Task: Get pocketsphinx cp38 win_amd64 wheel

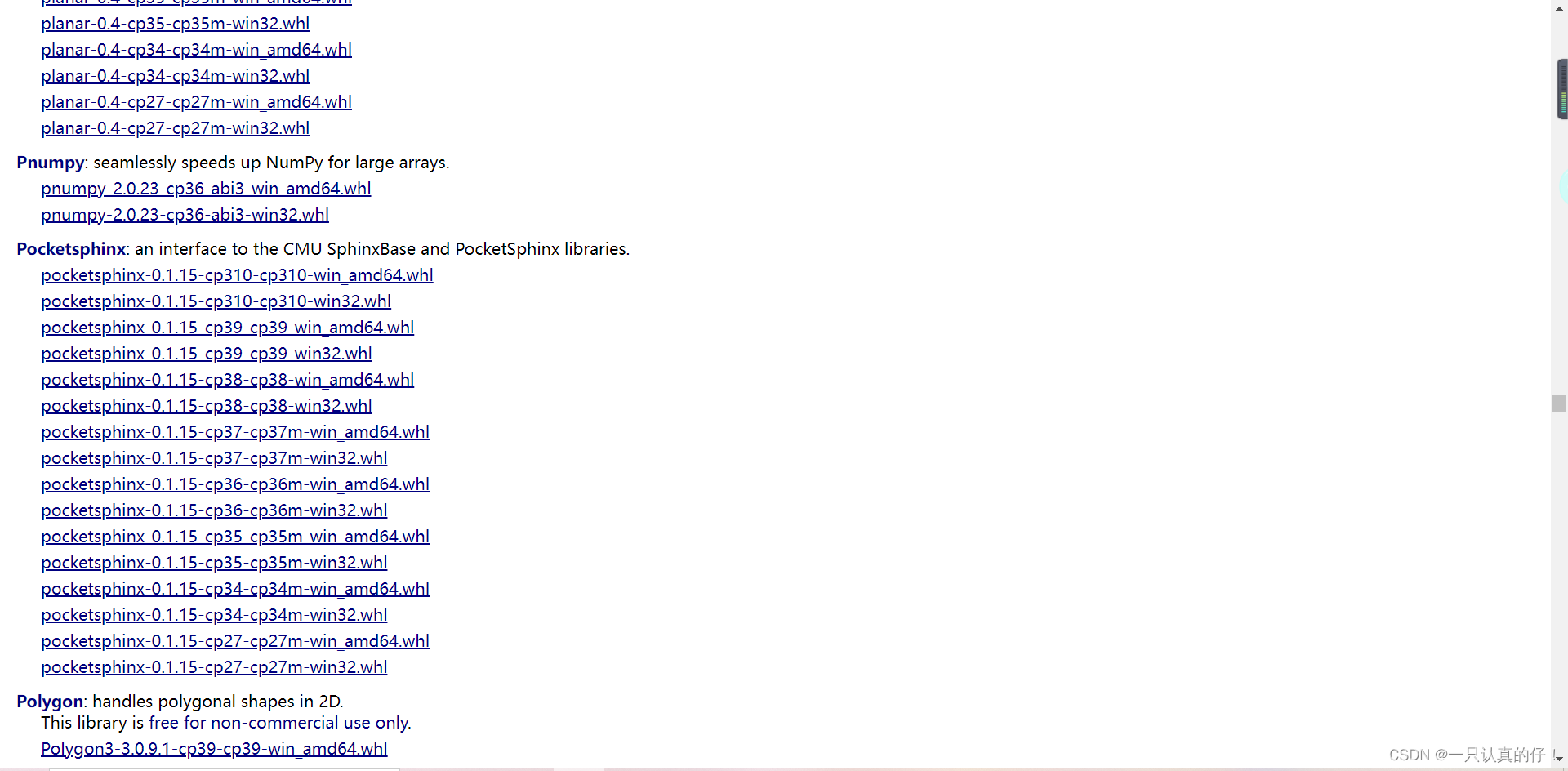Action: point(228,380)
